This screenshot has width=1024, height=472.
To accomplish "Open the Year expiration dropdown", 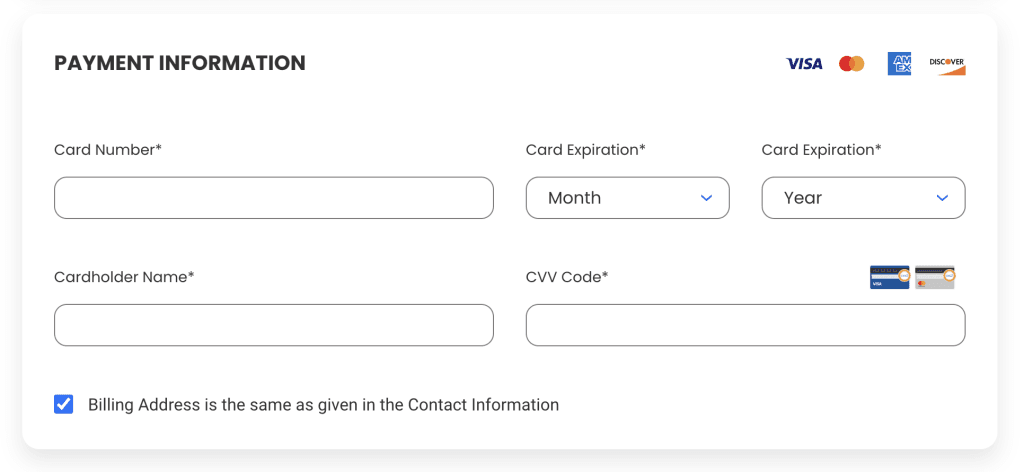I will [x=863, y=198].
